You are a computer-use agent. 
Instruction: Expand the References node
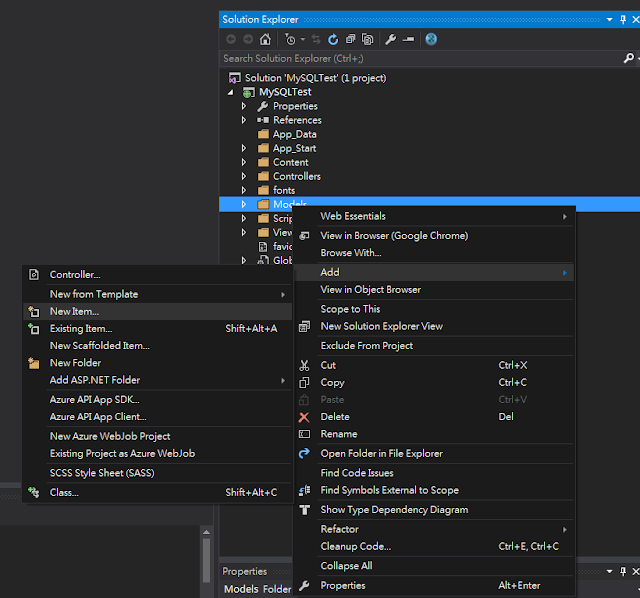244,120
